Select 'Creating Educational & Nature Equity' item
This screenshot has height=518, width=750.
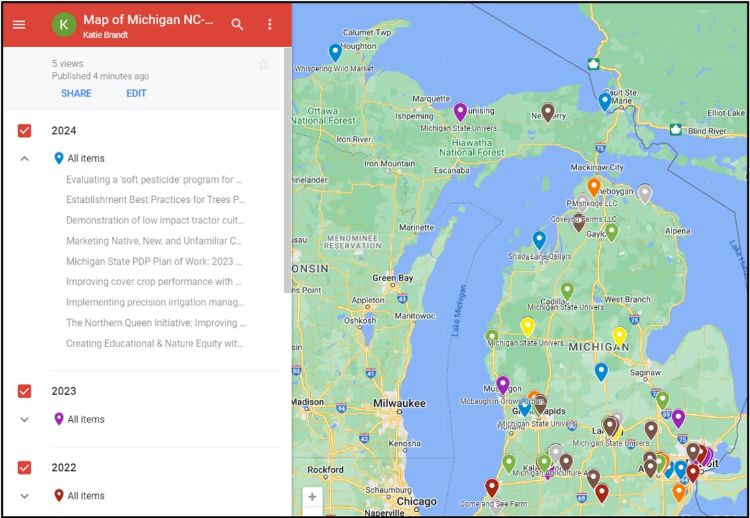point(155,343)
